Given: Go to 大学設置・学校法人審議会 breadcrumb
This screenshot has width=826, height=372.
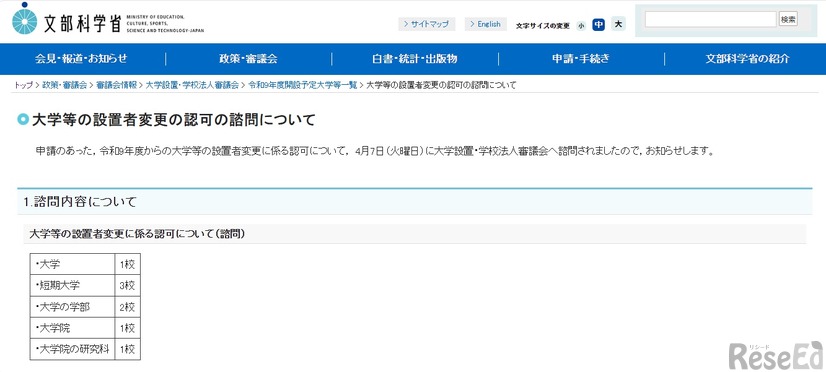Looking at the screenshot, I should pos(192,85).
